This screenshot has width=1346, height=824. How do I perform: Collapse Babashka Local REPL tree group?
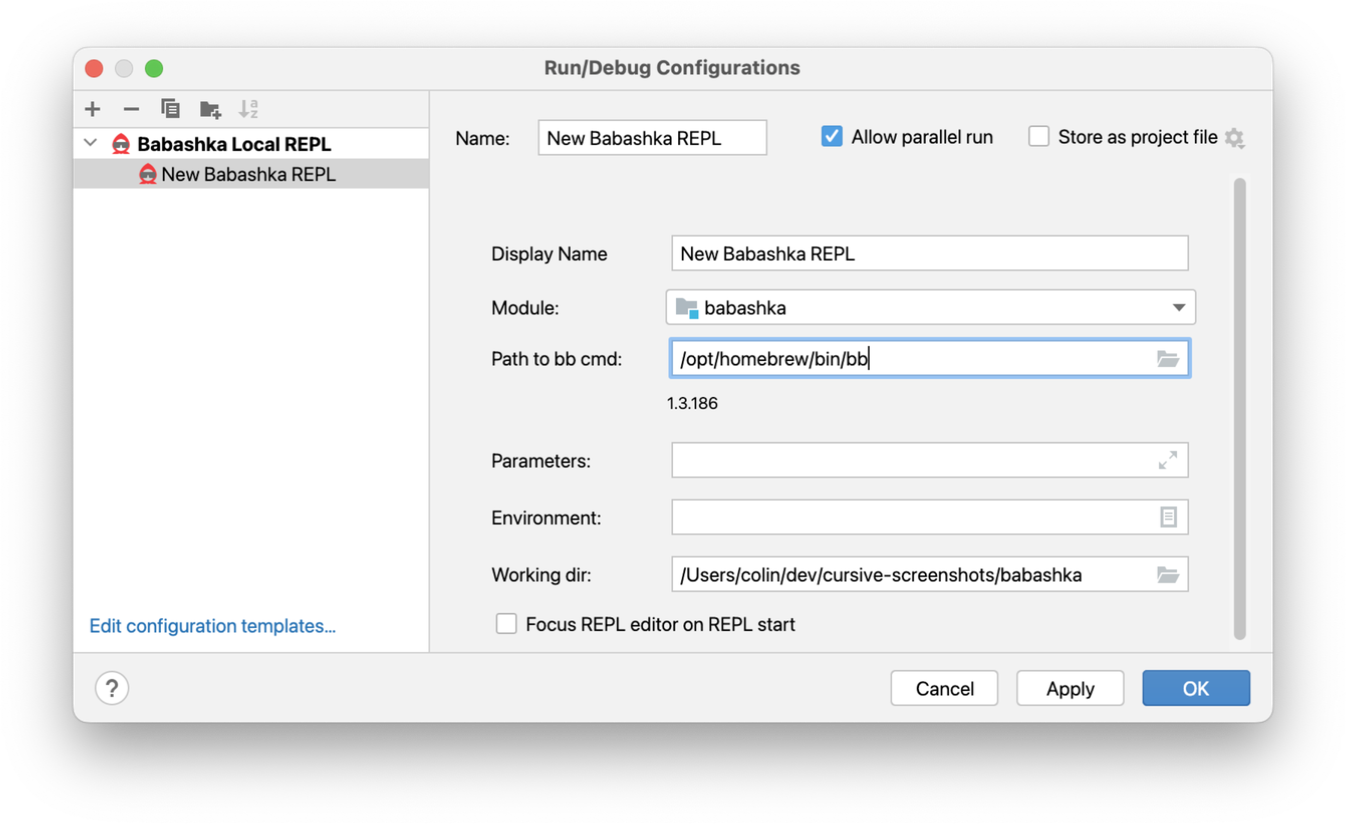pyautogui.click(x=91, y=144)
